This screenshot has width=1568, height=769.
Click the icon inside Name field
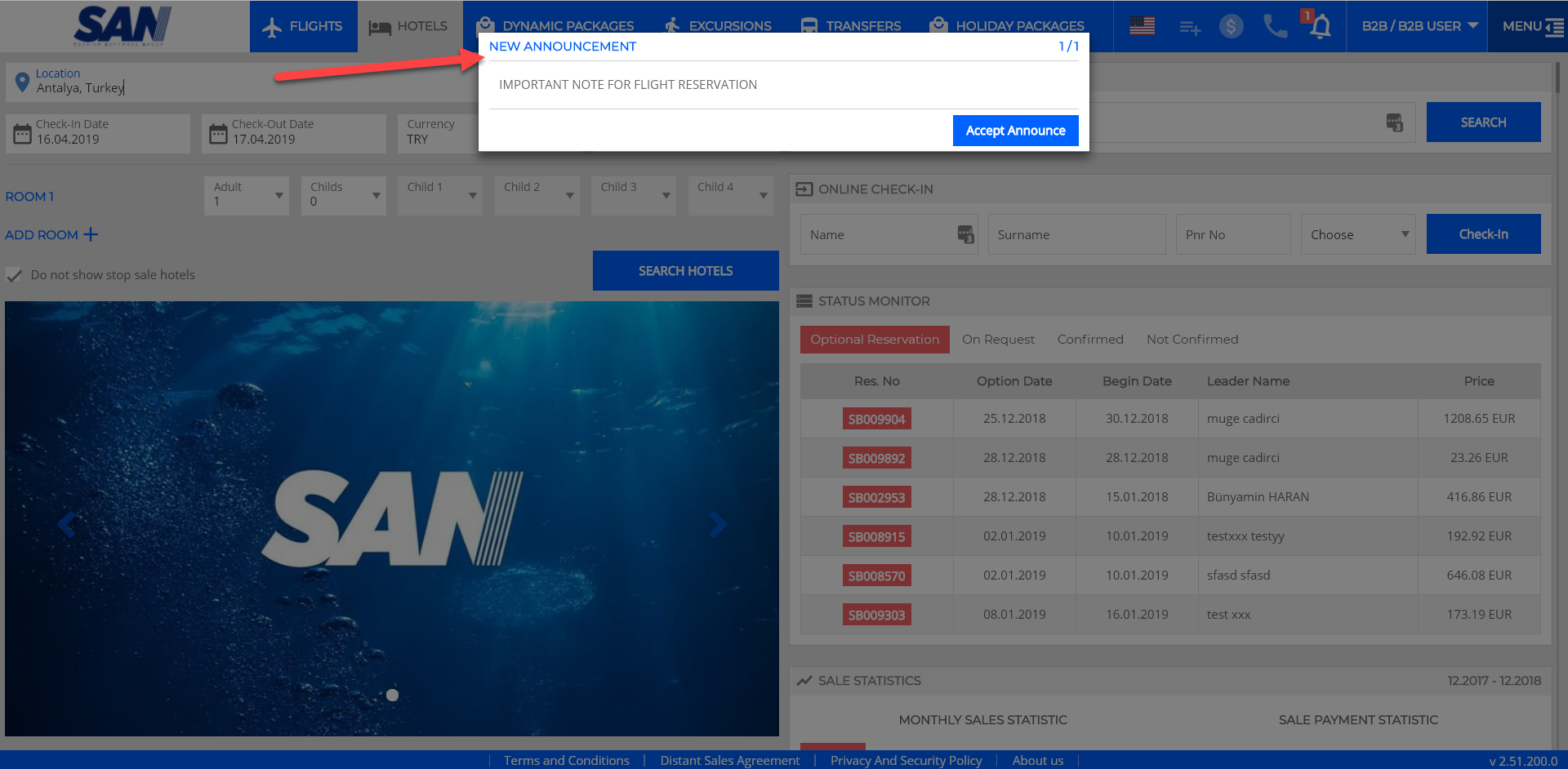tap(965, 234)
